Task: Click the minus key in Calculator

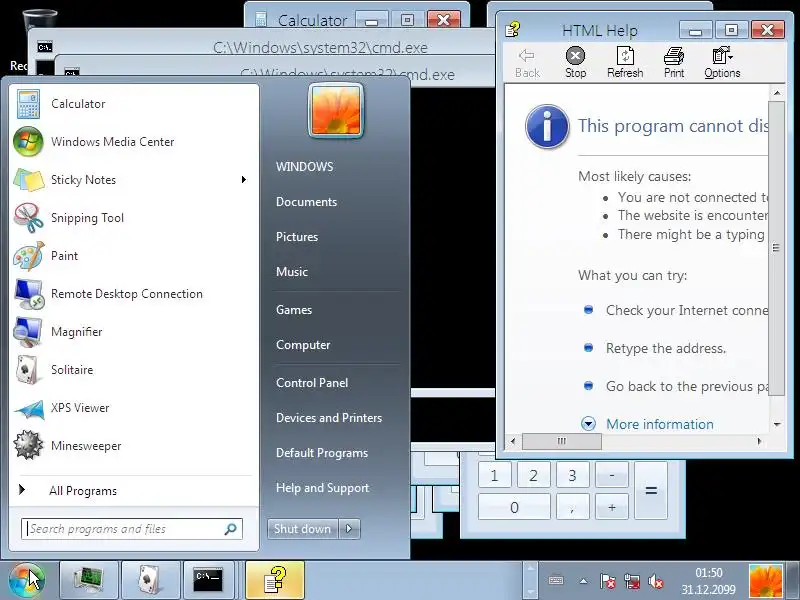Action: [612, 476]
